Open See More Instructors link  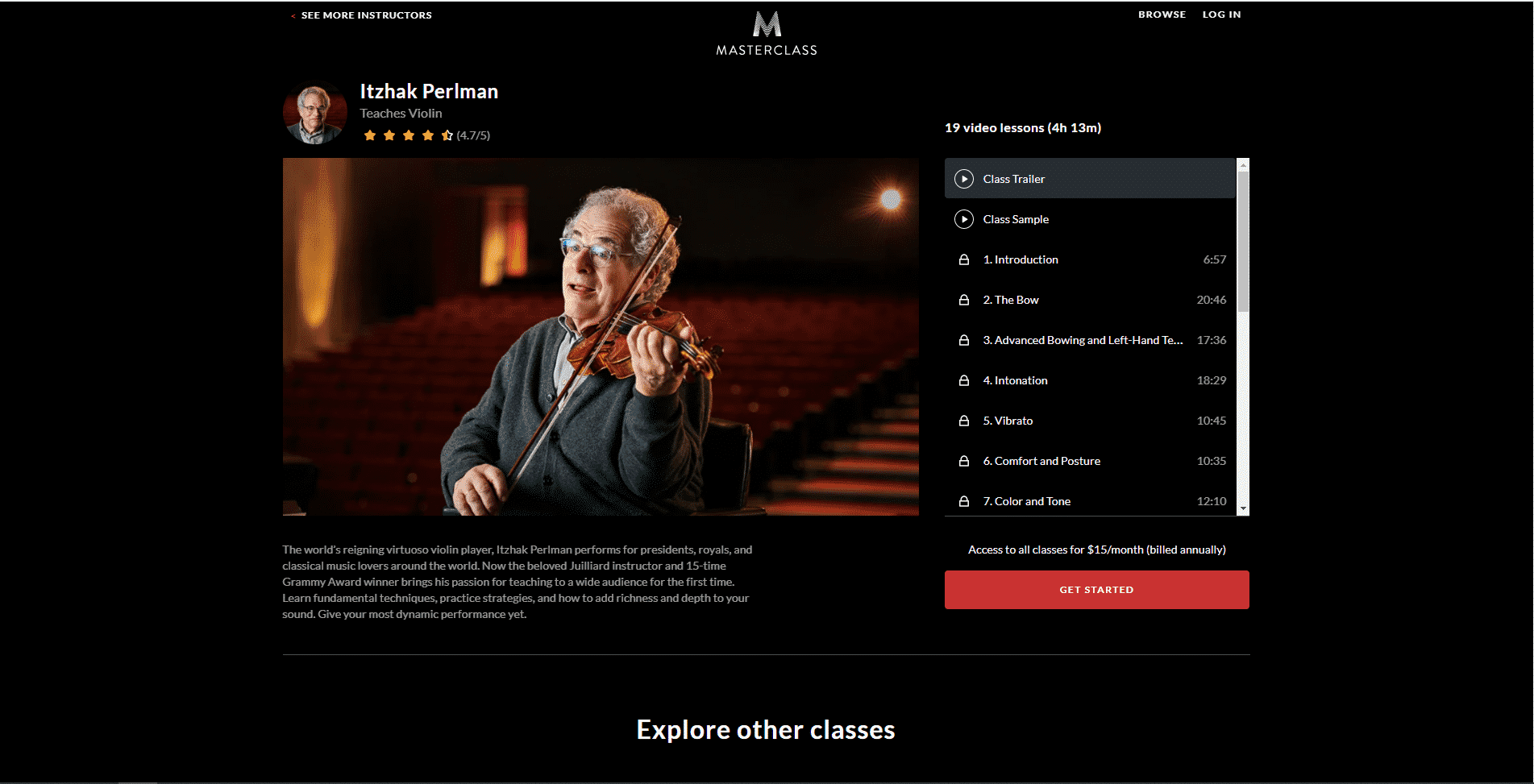coord(366,15)
